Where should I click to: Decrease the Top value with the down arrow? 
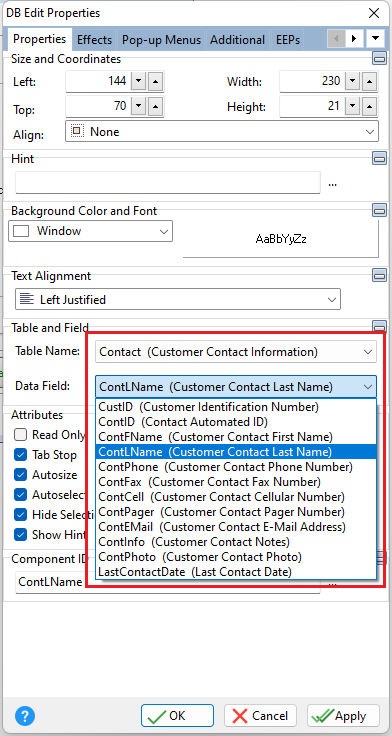(138, 107)
